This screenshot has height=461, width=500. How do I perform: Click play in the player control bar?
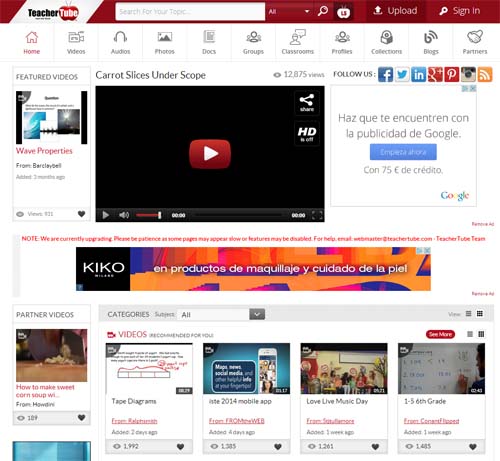pyautogui.click(x=105, y=215)
